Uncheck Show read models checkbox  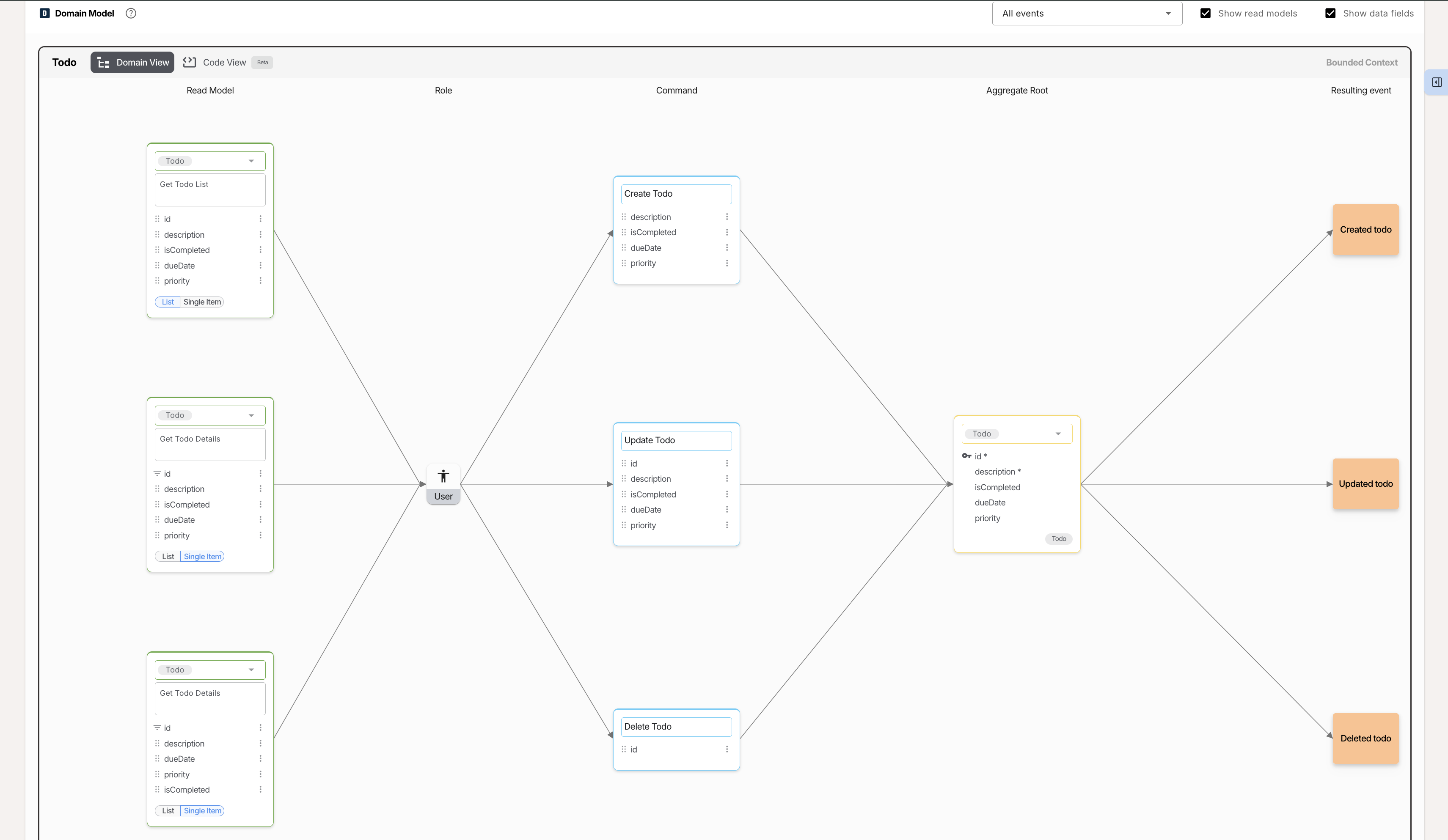pos(1206,13)
